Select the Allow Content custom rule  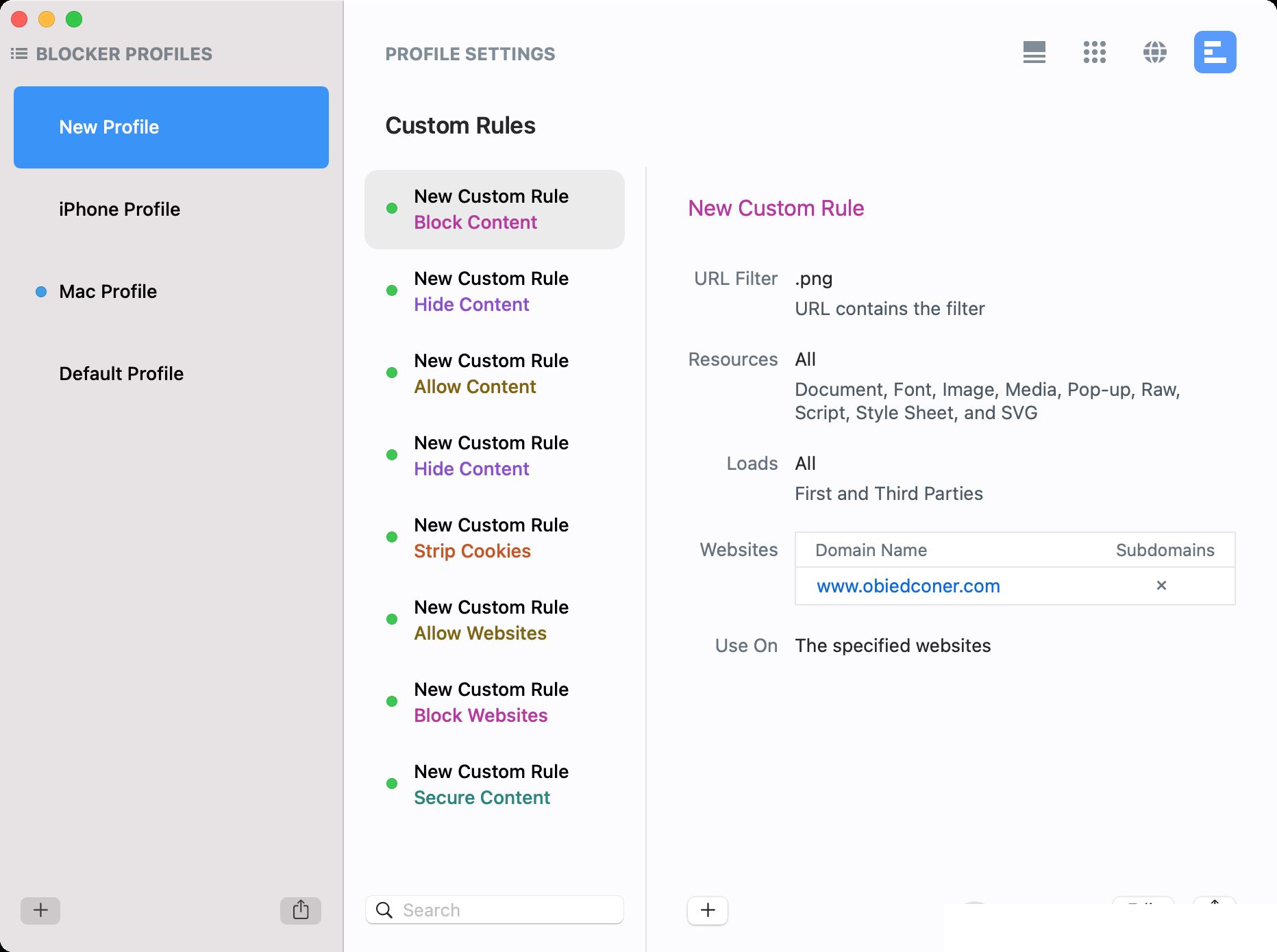click(495, 374)
